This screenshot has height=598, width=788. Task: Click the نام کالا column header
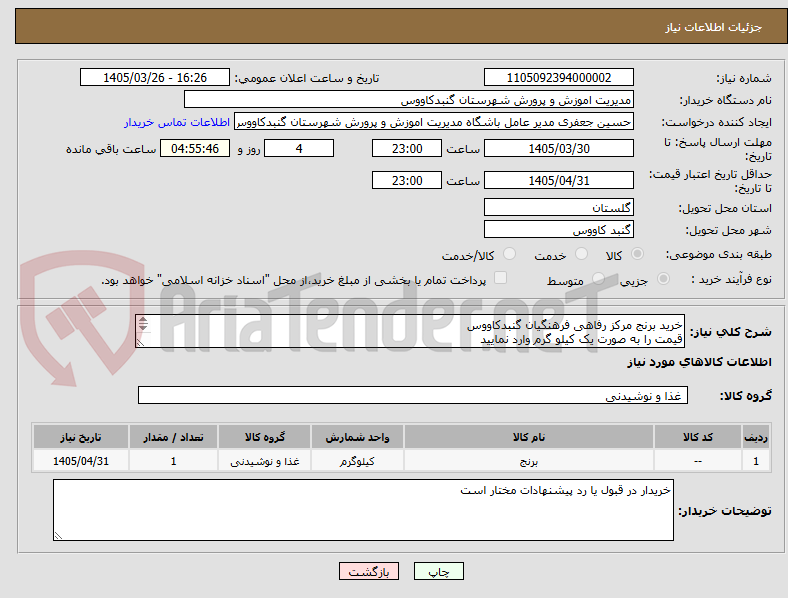(529, 437)
